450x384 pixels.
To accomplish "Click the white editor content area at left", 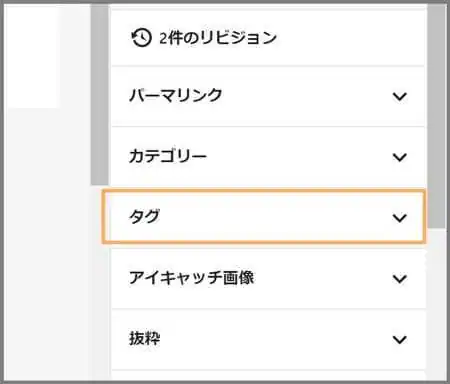I will 32,57.
